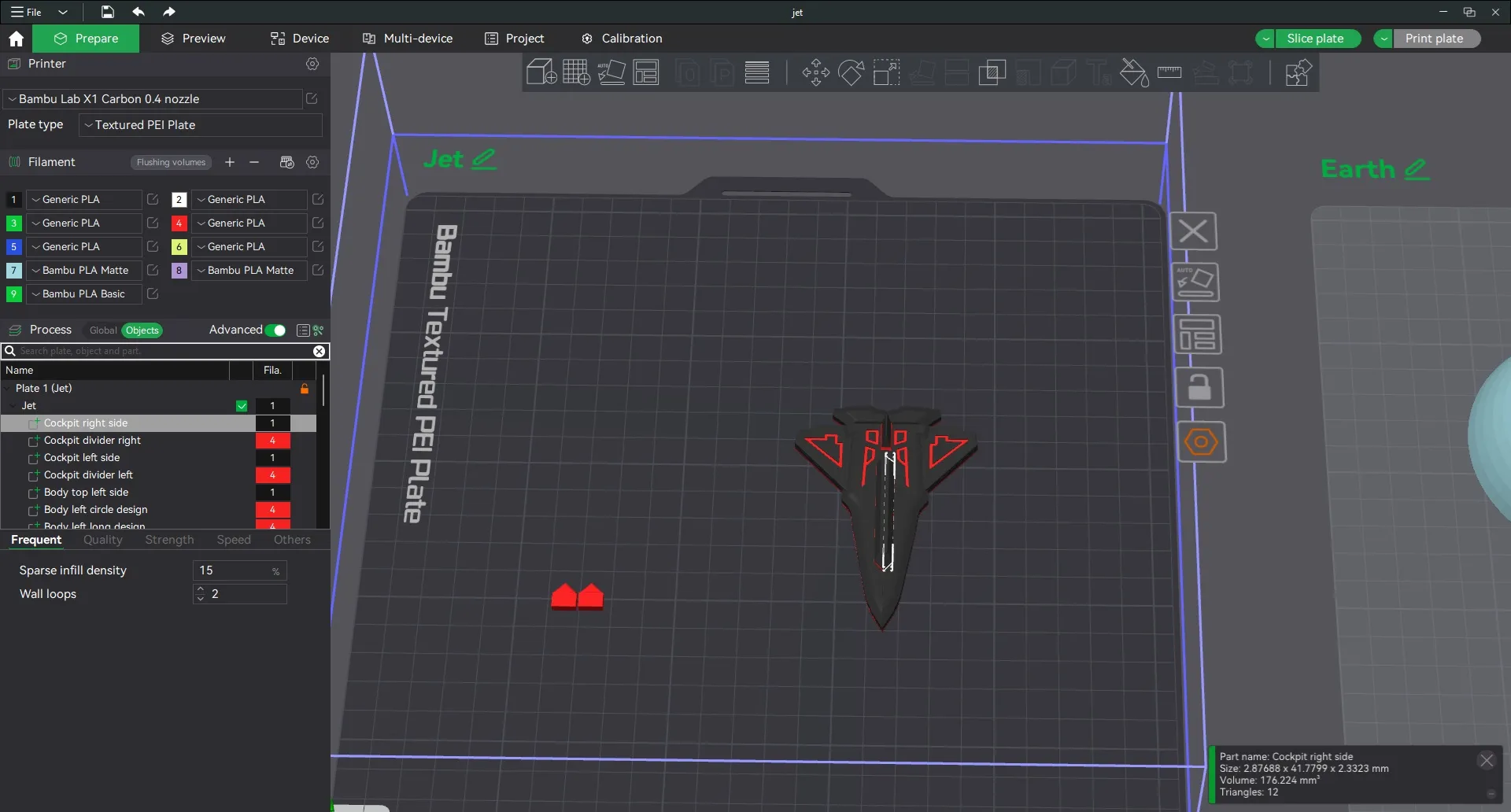Viewport: 1511px width, 812px height.
Task: Open the Calibration tab
Action: point(622,39)
